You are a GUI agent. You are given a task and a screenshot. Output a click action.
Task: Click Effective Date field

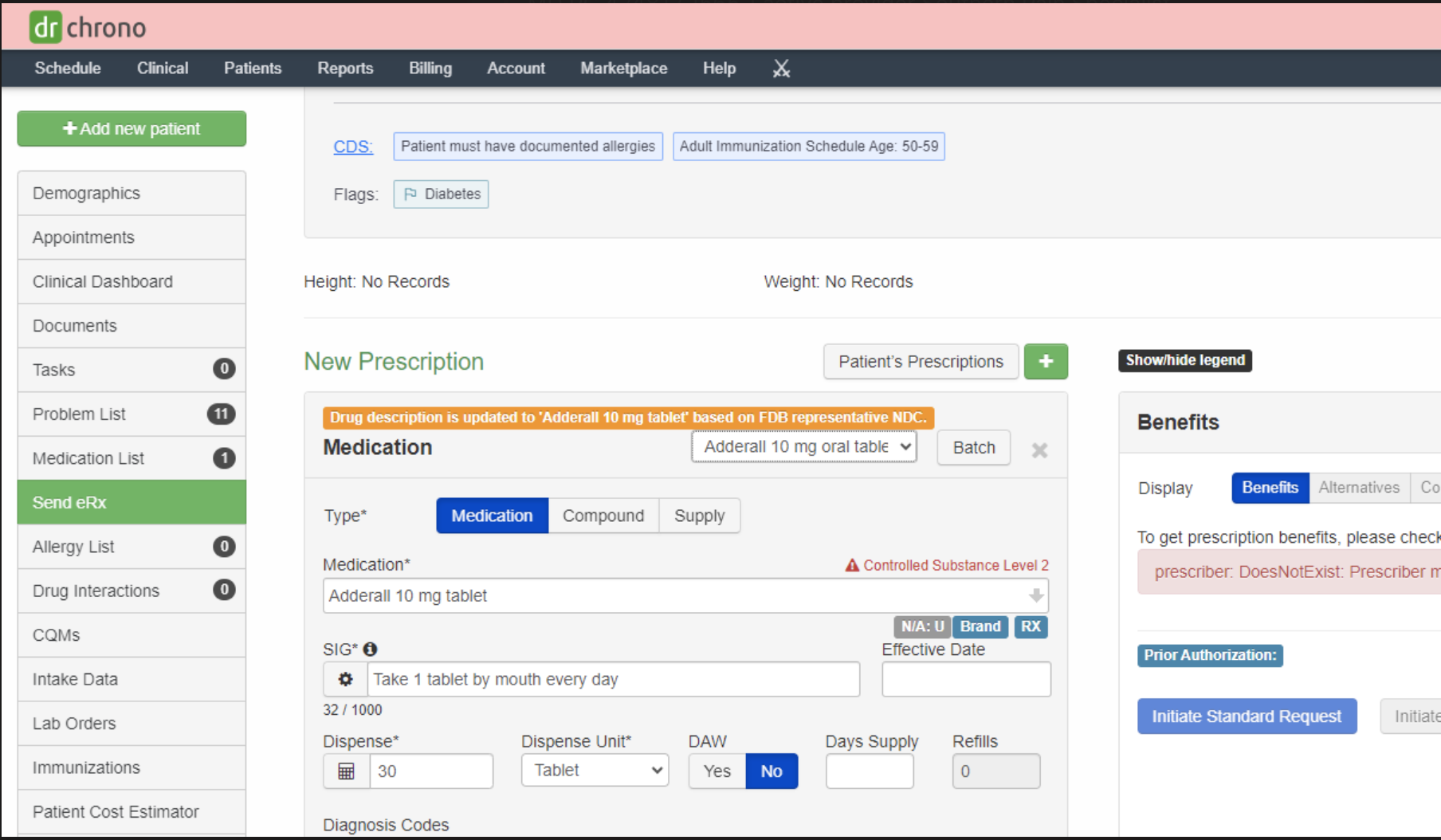(966, 679)
